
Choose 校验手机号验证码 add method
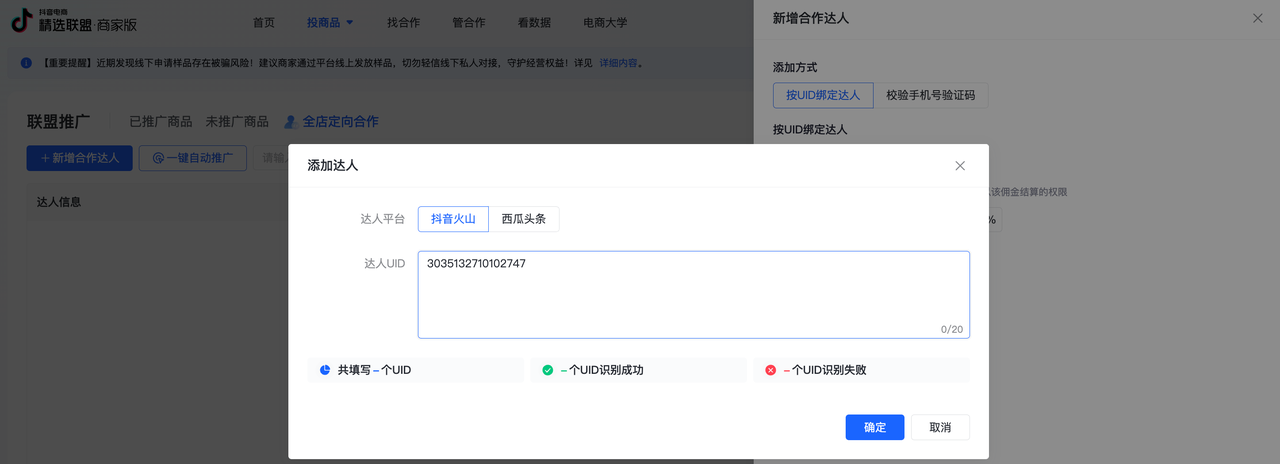click(x=930, y=95)
